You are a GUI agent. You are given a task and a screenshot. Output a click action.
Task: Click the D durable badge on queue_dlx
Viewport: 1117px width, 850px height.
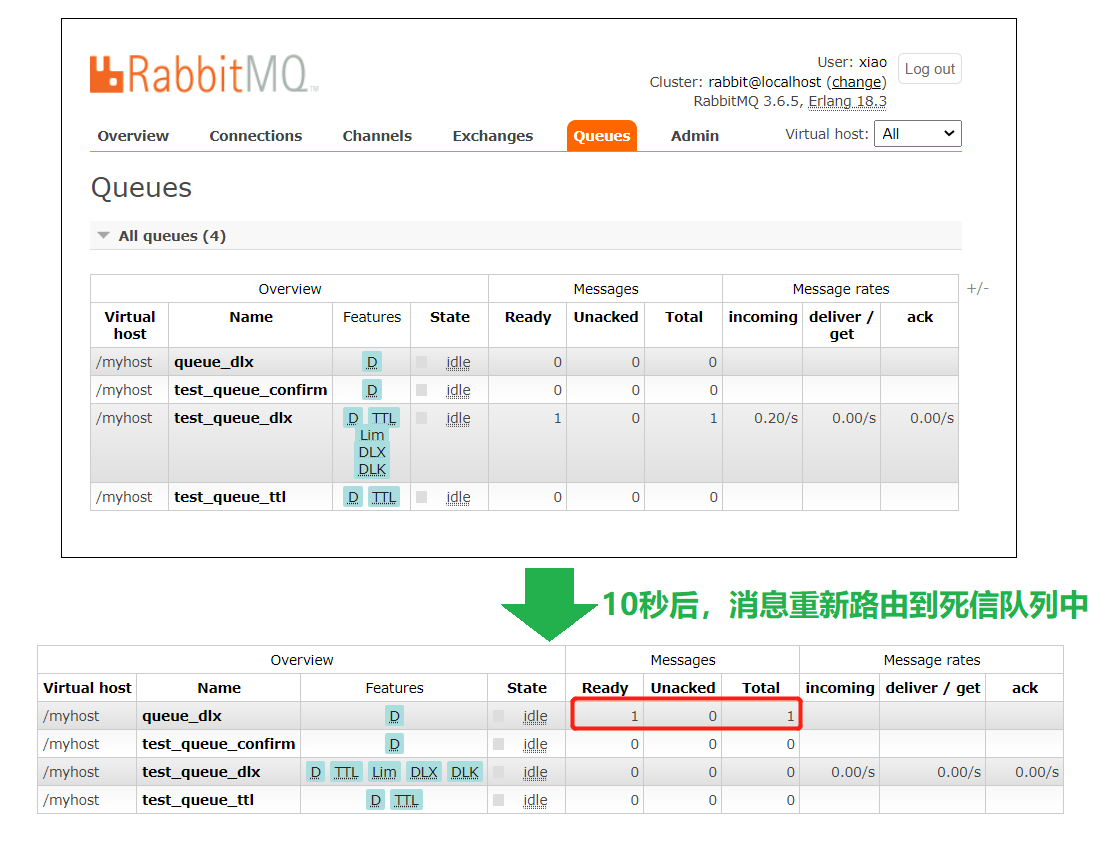(x=371, y=362)
